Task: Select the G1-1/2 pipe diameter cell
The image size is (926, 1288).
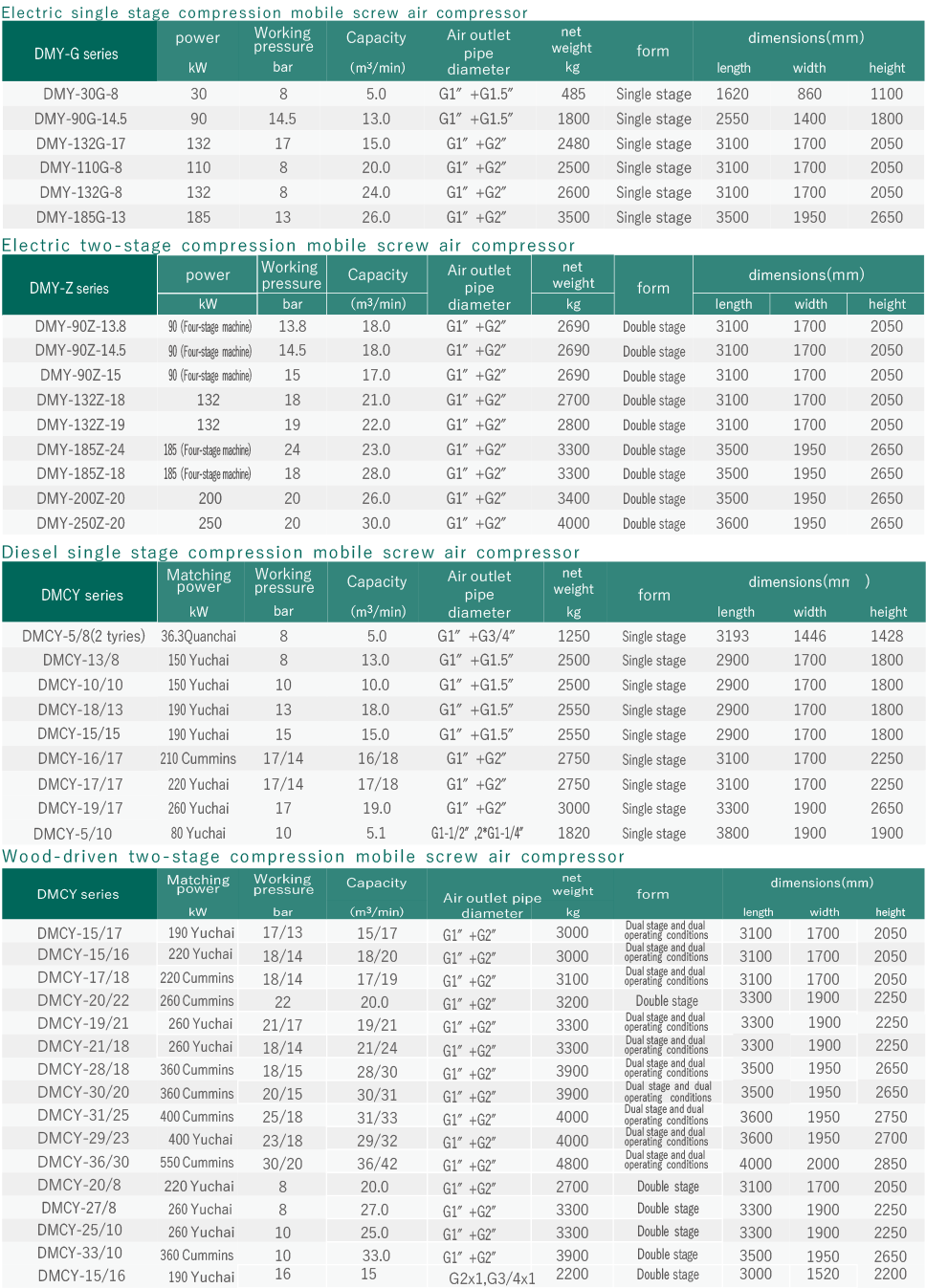Action: [477, 833]
